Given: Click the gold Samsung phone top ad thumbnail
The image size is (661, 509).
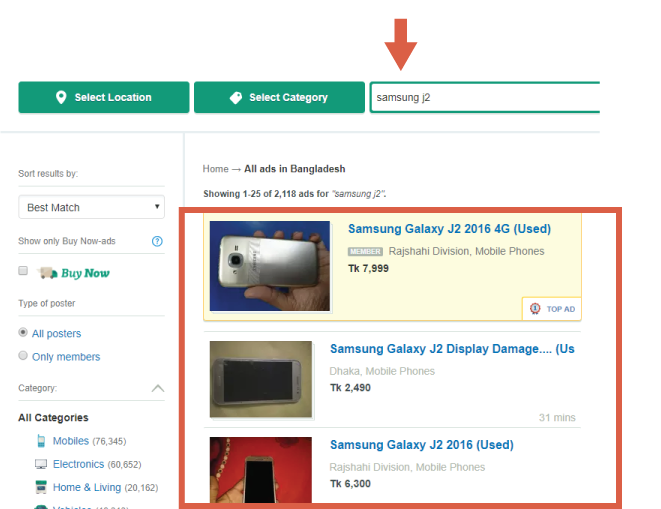Looking at the screenshot, I should coord(270,266).
